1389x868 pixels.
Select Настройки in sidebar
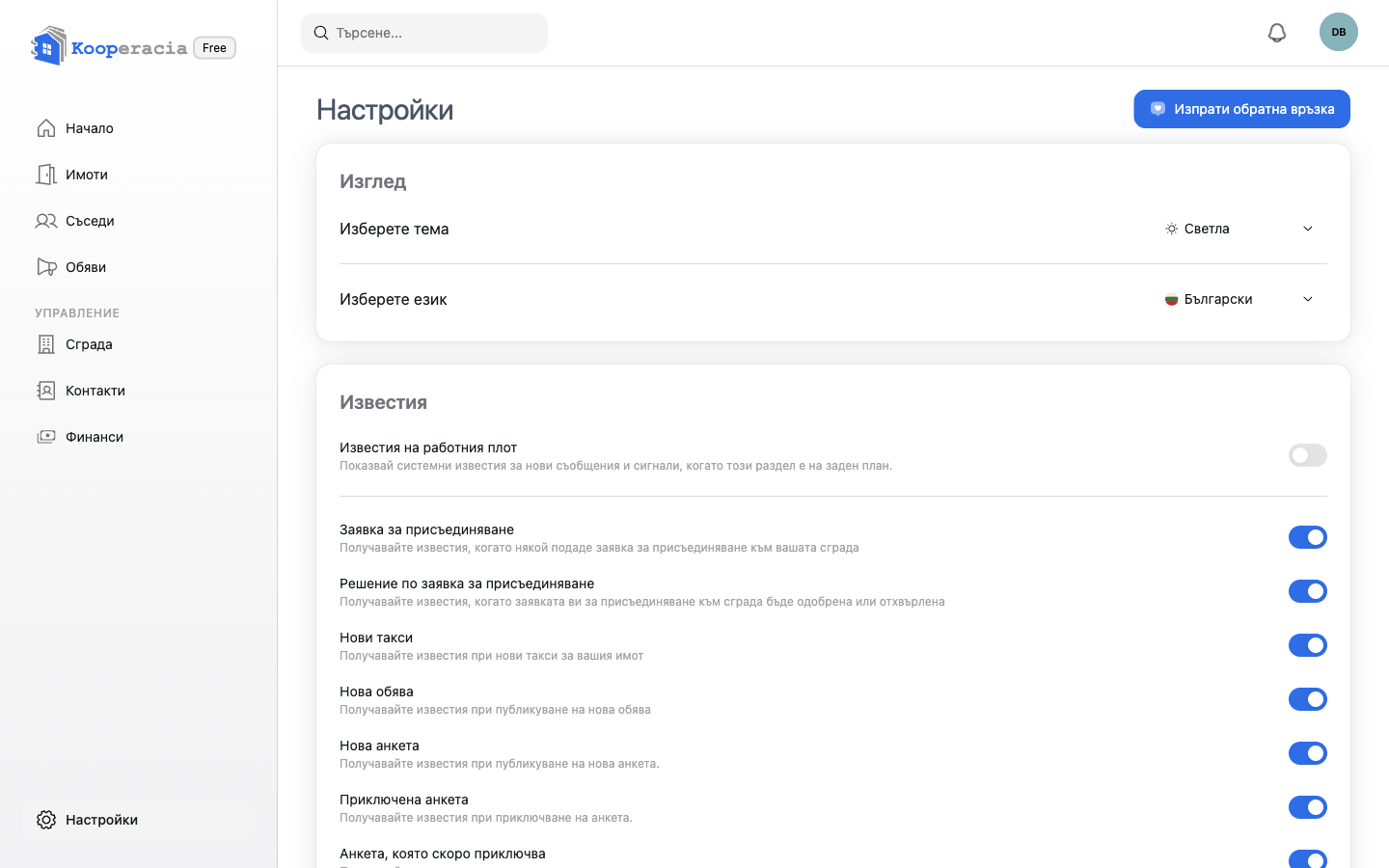[139, 820]
